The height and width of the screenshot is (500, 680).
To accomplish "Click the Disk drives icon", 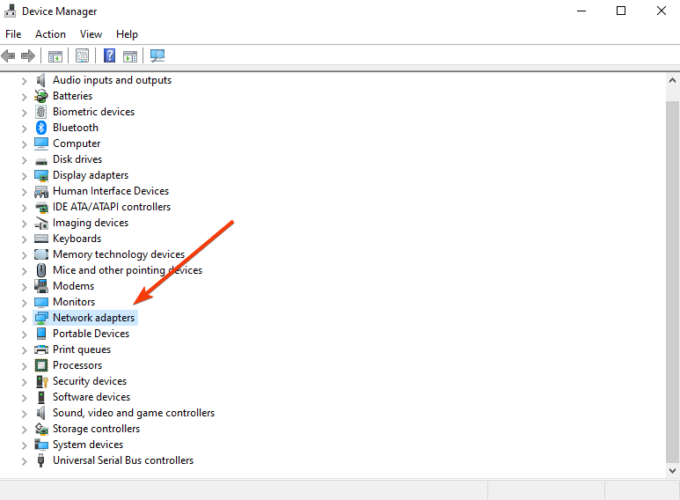I will pos(41,161).
